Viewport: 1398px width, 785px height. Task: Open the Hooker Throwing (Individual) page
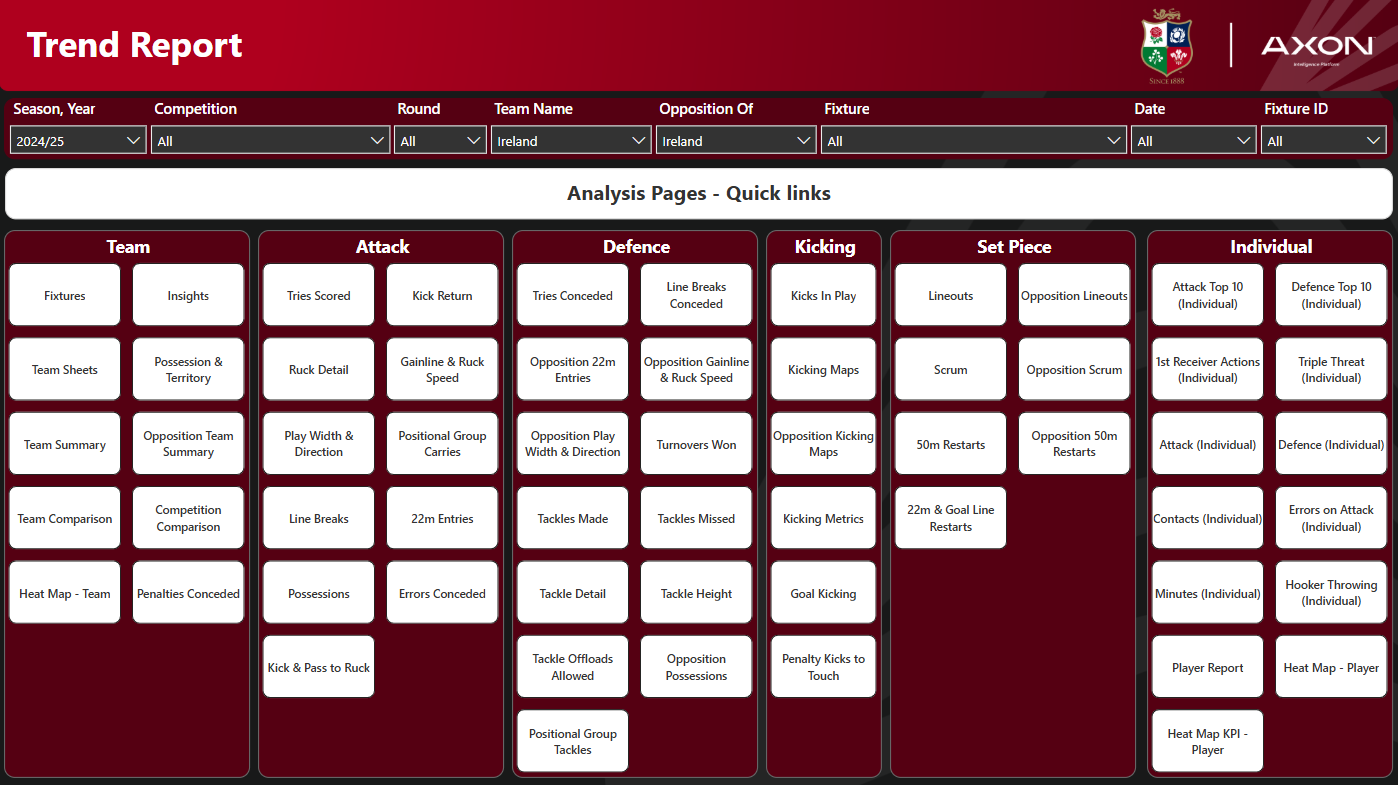tap(1331, 592)
